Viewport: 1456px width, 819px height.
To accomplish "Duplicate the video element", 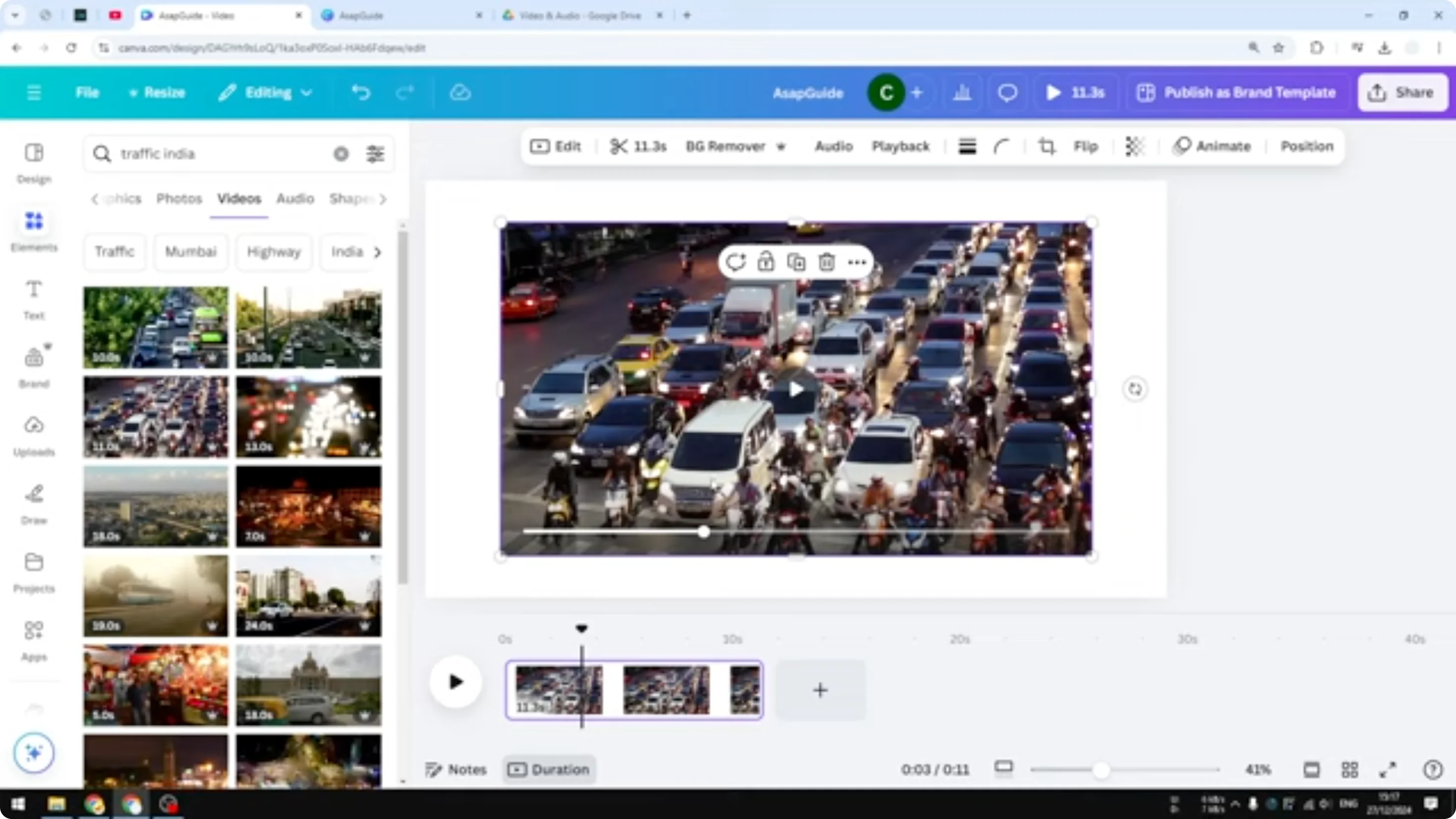I will coord(796,262).
